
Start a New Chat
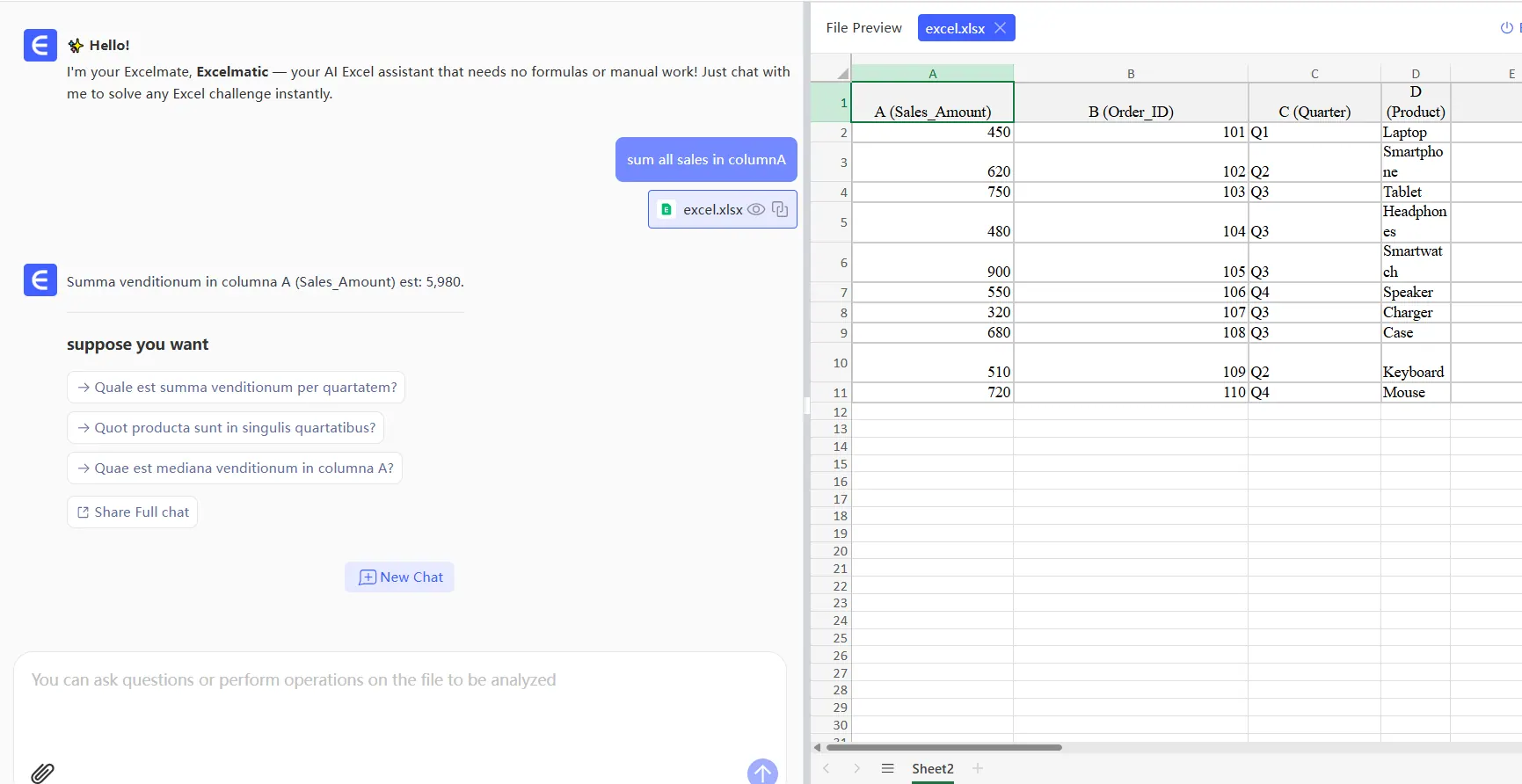click(400, 577)
